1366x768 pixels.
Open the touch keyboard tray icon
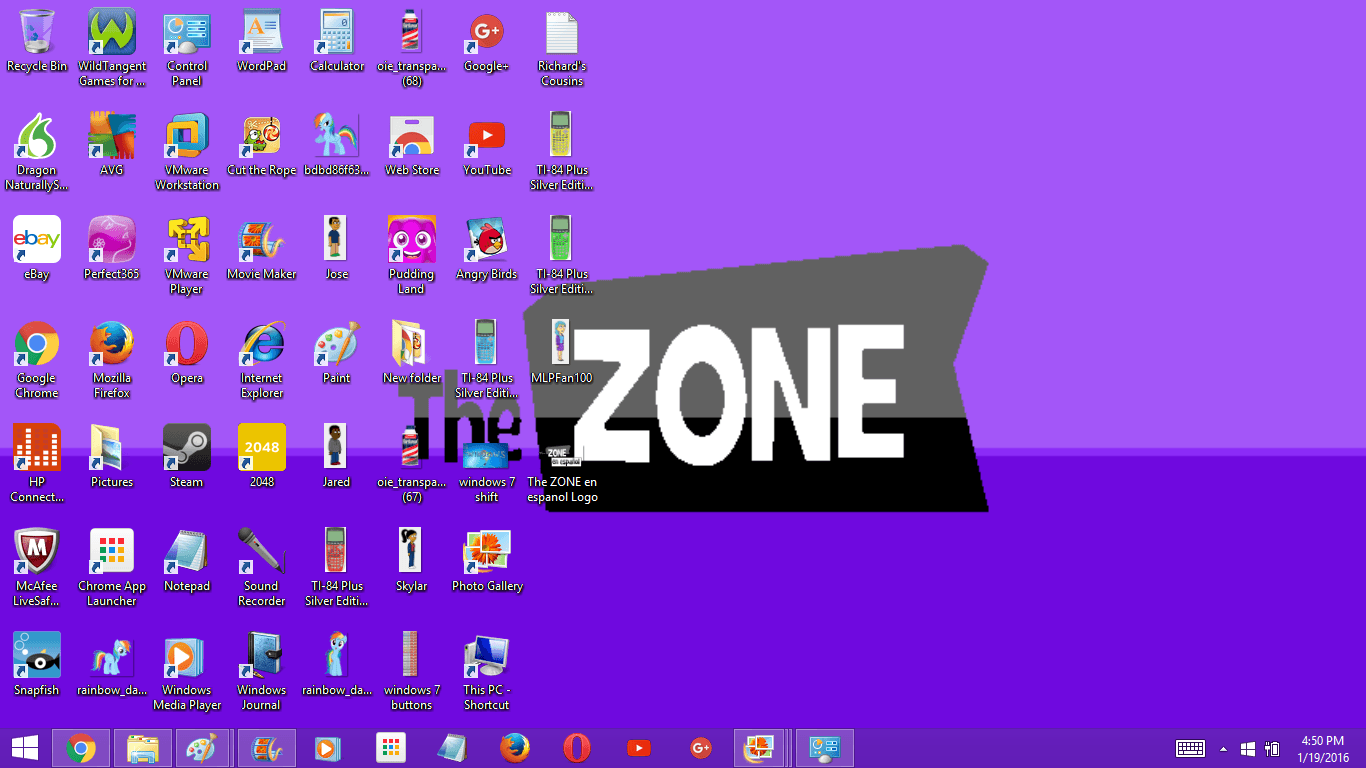[1190, 748]
